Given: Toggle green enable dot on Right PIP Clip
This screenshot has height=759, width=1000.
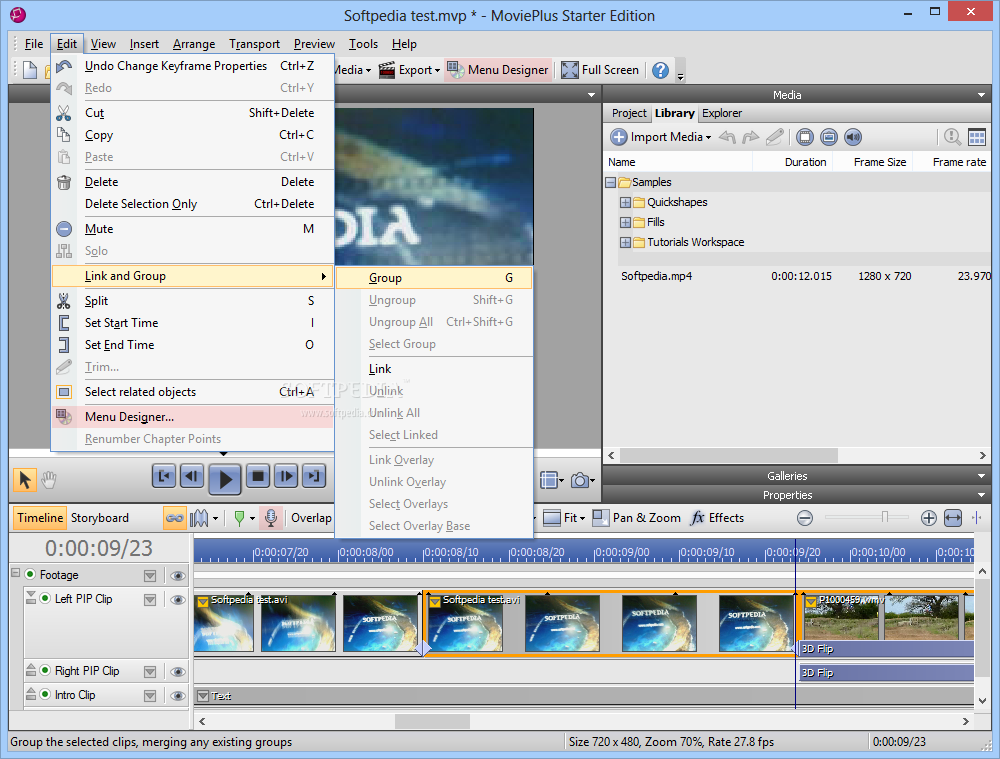Looking at the screenshot, I should pos(45,670).
